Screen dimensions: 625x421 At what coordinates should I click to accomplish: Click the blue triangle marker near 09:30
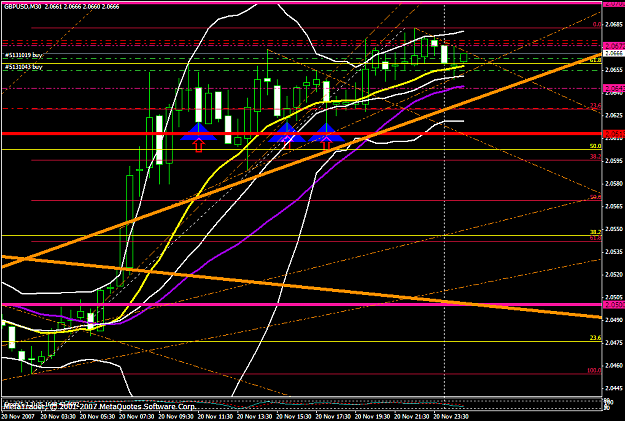198,132
